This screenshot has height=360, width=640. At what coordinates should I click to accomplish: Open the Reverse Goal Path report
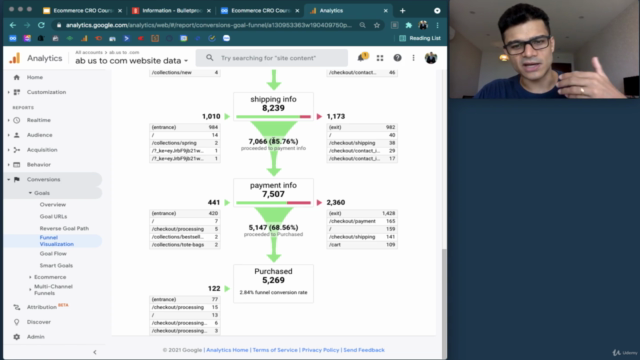coord(64,228)
